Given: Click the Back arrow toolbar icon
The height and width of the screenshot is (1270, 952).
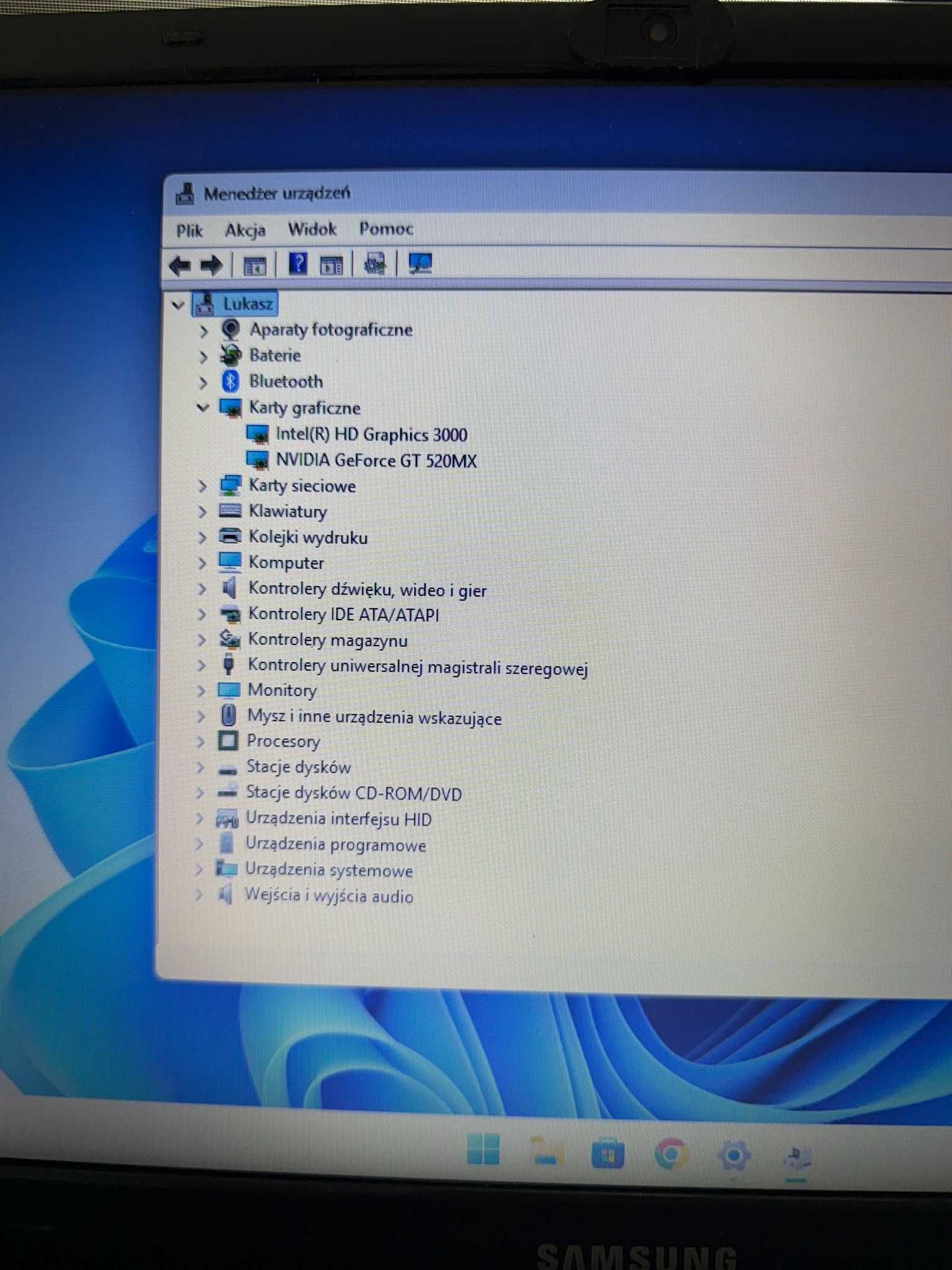Looking at the screenshot, I should pyautogui.click(x=180, y=266).
